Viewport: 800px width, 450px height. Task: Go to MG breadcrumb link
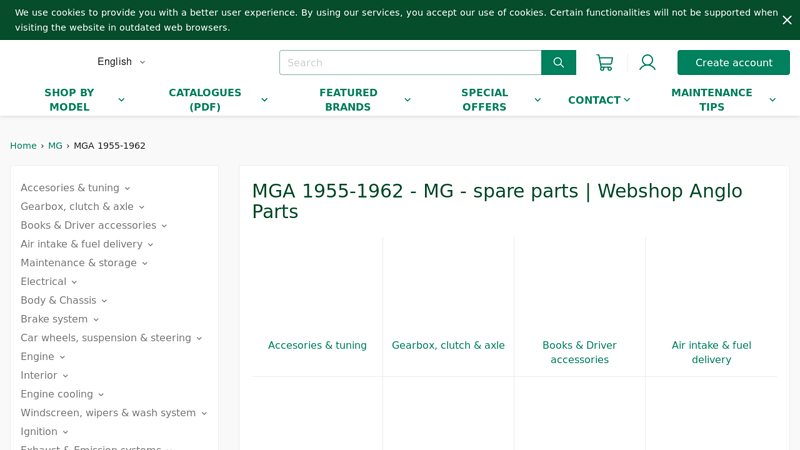click(x=55, y=145)
